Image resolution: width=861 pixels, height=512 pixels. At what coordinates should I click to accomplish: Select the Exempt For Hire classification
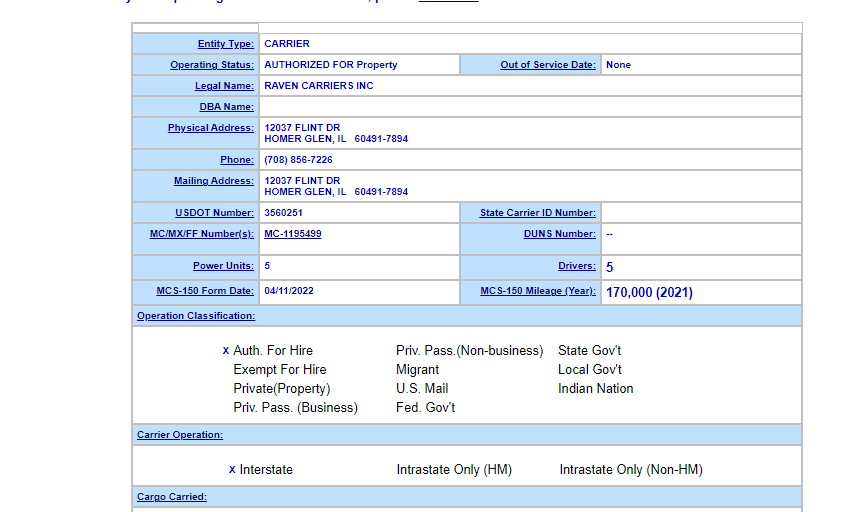[x=279, y=370]
